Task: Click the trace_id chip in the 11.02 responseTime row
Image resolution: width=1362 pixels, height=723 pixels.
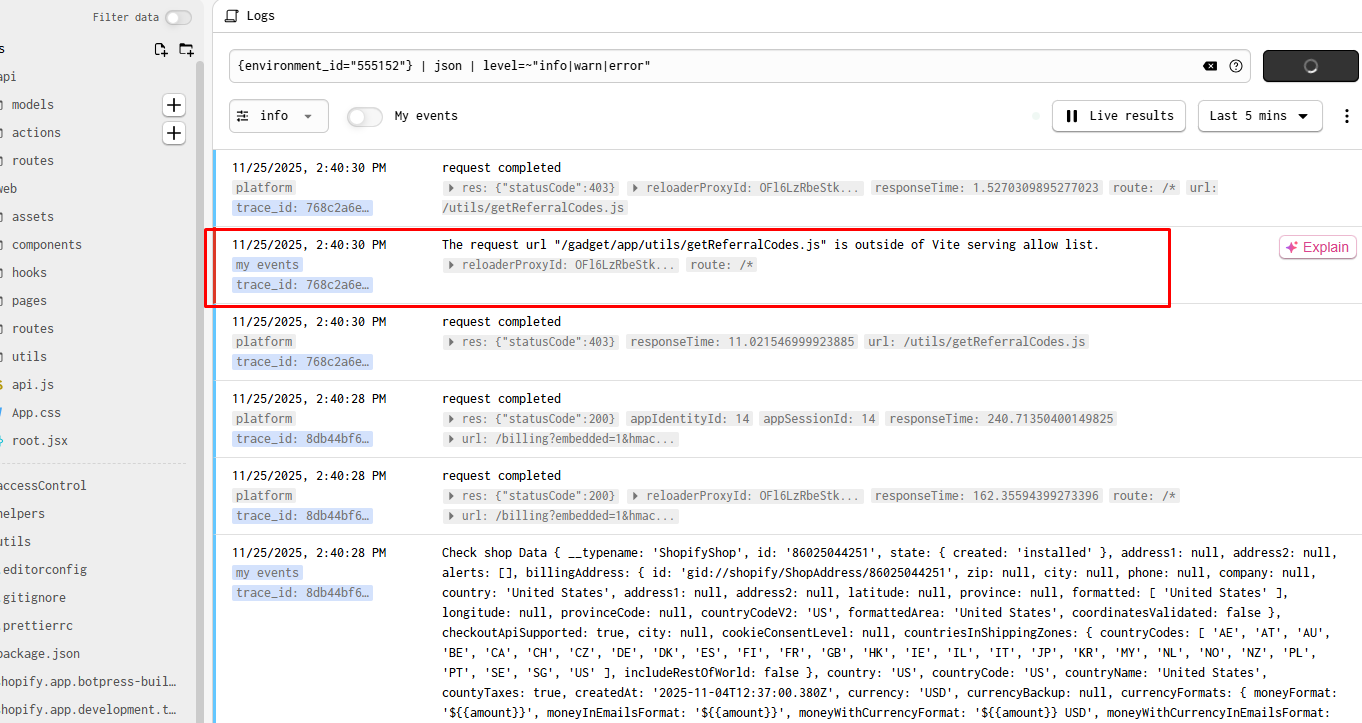Action: pos(303,362)
